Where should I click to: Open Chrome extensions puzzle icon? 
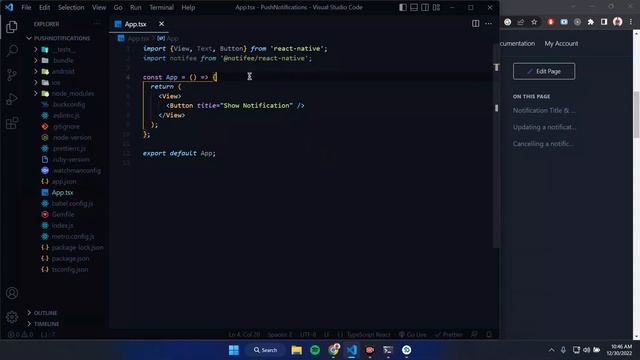tap(591, 22)
